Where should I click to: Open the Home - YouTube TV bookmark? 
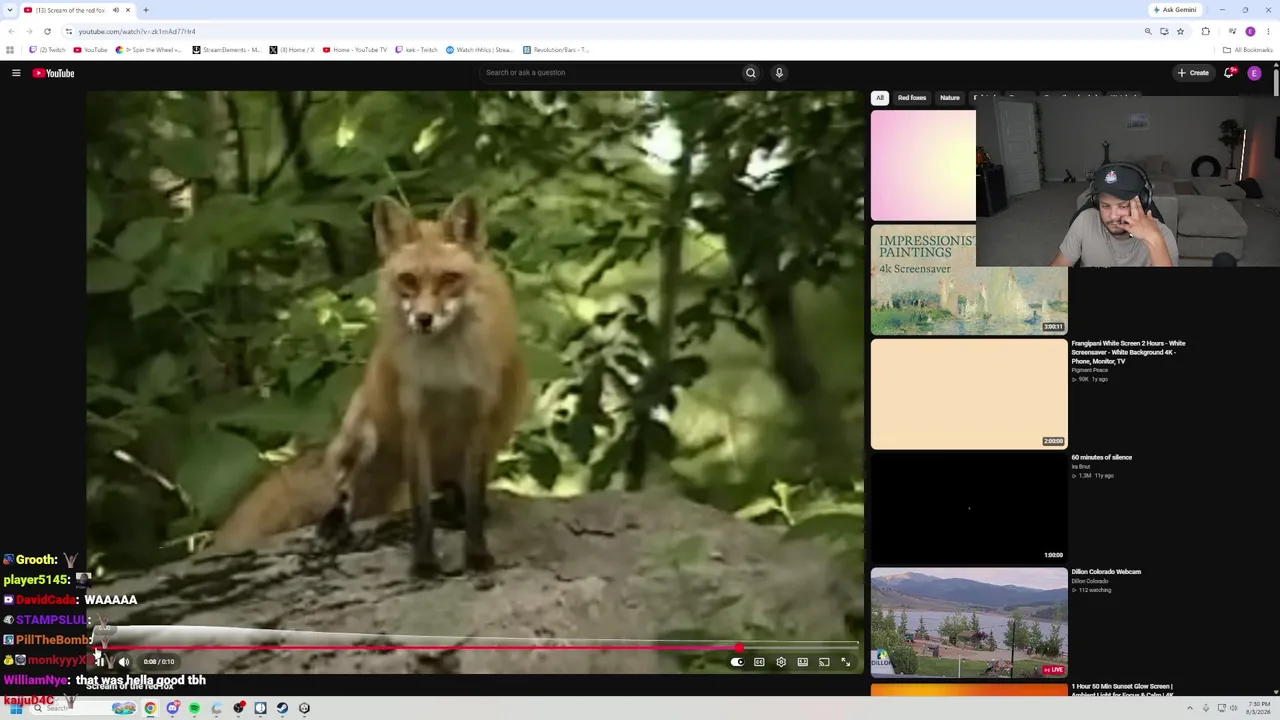tap(355, 50)
